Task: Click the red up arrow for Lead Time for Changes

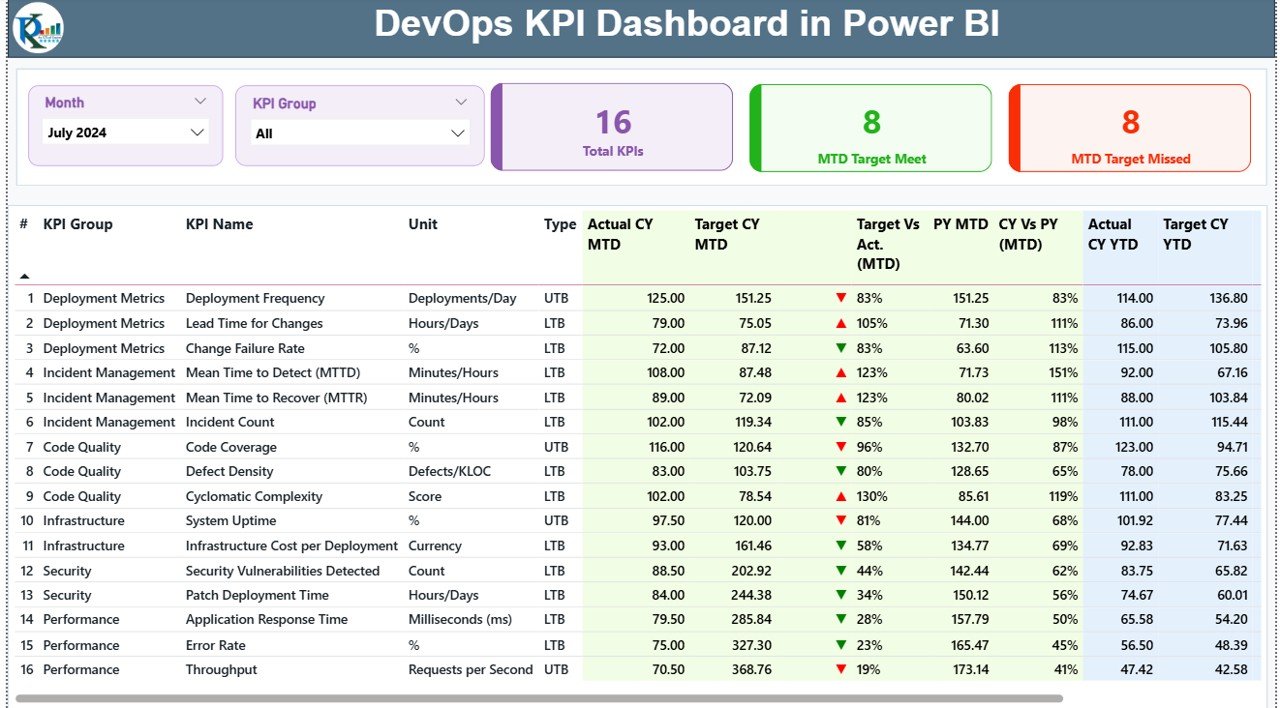Action: tap(841, 323)
